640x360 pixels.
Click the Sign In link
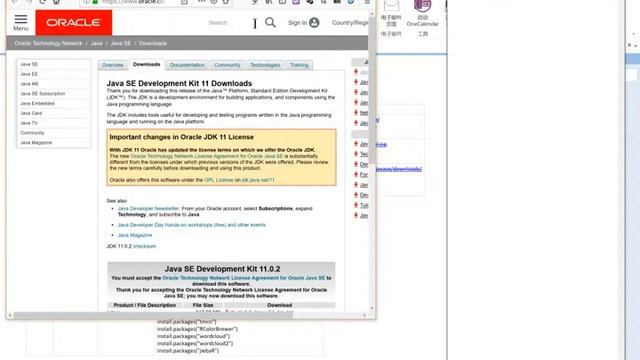(x=297, y=22)
